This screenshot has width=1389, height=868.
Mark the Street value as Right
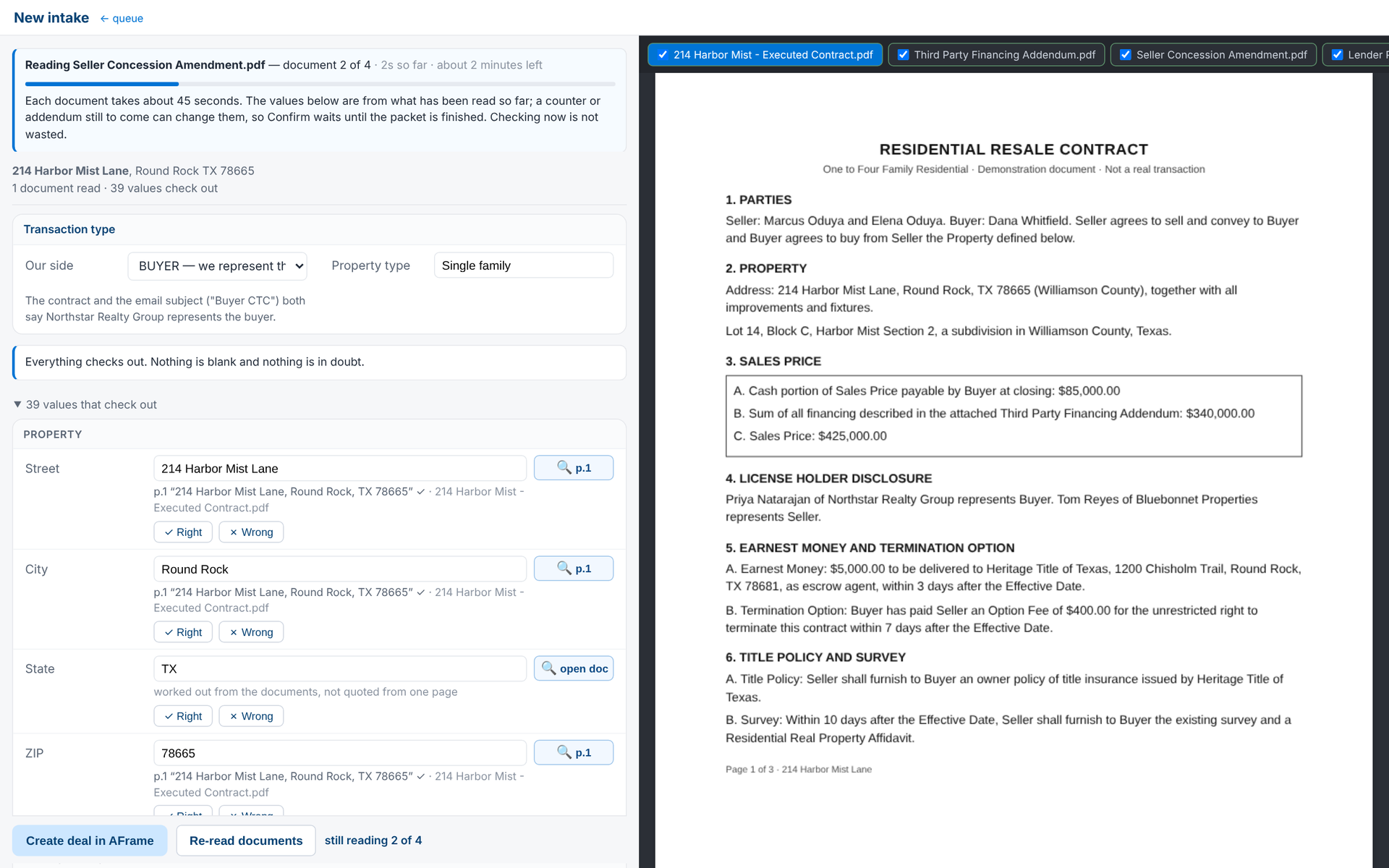pos(183,532)
